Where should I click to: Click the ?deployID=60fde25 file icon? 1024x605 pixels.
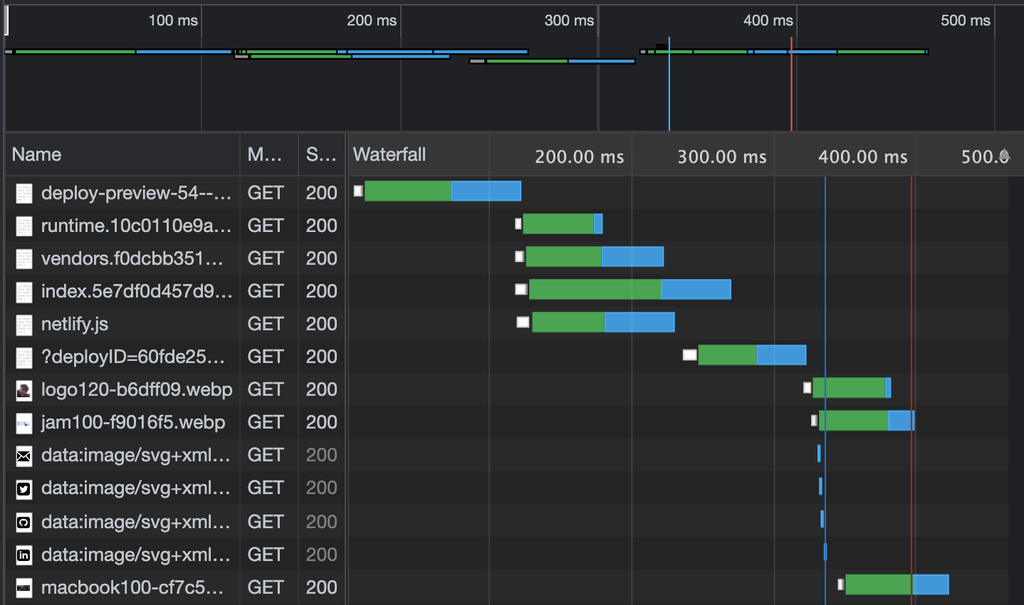24,357
